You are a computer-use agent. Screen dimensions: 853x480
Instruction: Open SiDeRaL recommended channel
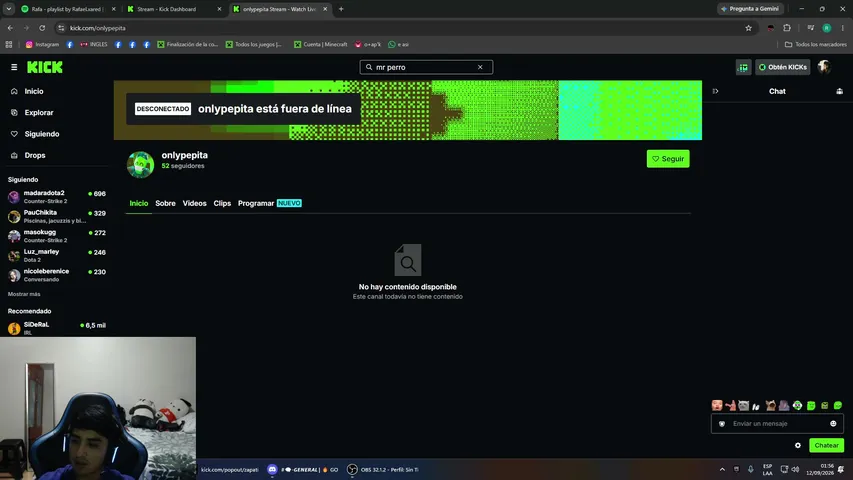click(x=57, y=328)
